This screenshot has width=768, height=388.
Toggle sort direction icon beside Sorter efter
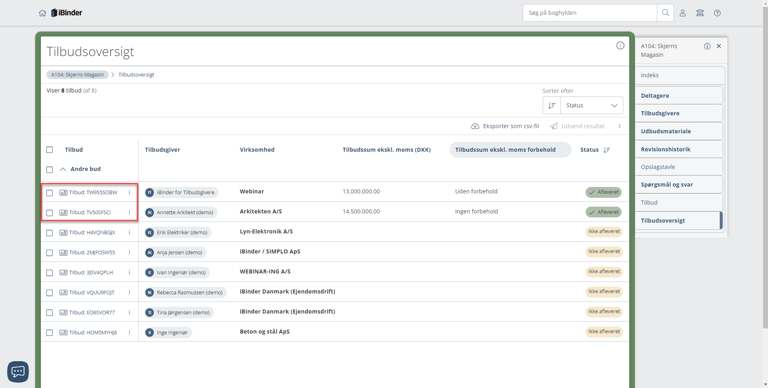point(552,105)
